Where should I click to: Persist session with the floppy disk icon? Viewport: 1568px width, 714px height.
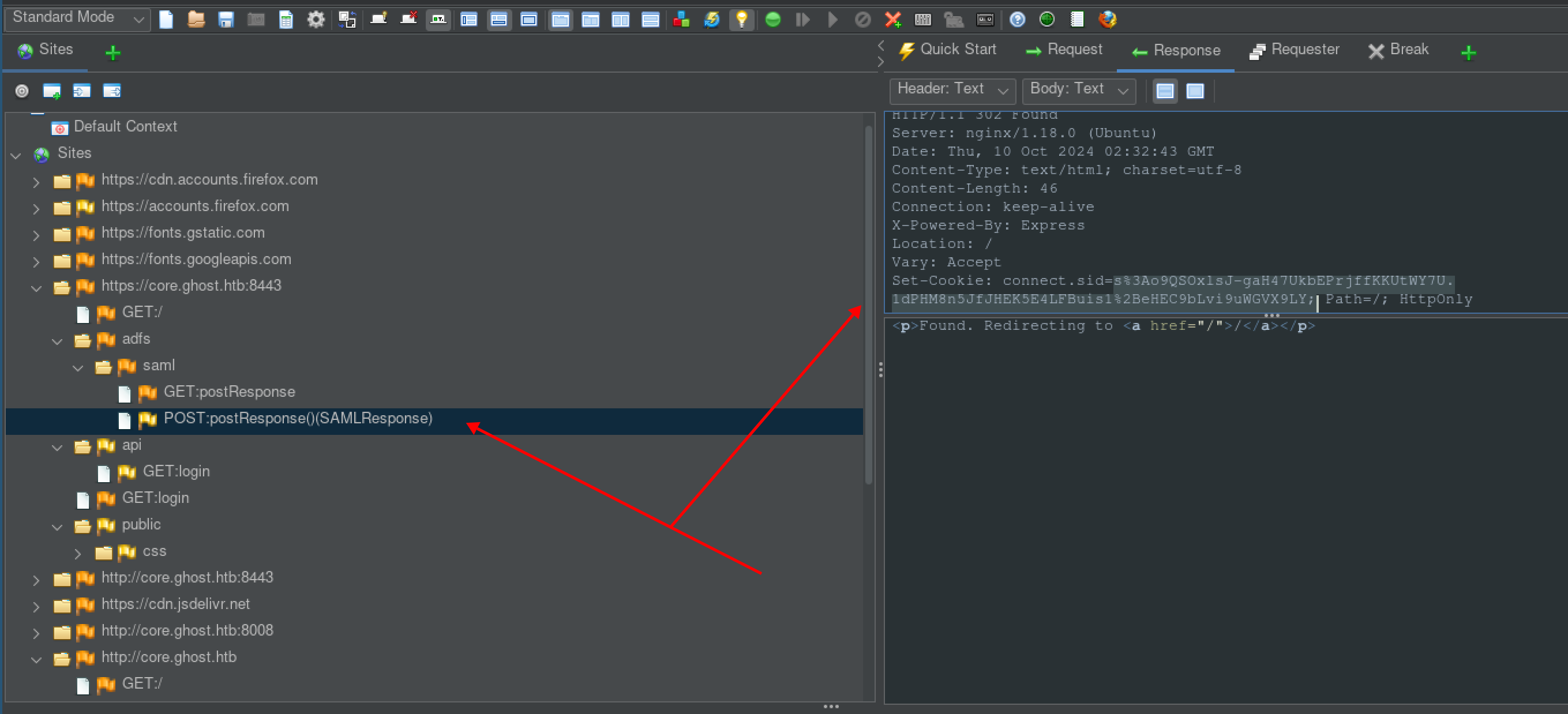coord(226,20)
